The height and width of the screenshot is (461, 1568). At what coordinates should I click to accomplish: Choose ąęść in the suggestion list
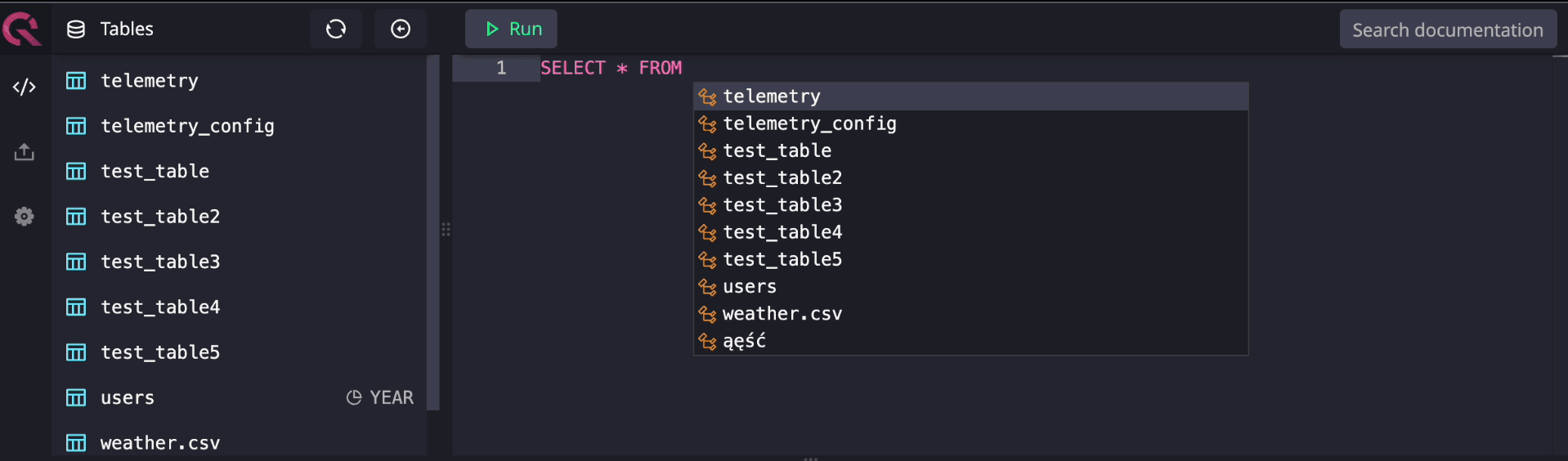point(744,341)
